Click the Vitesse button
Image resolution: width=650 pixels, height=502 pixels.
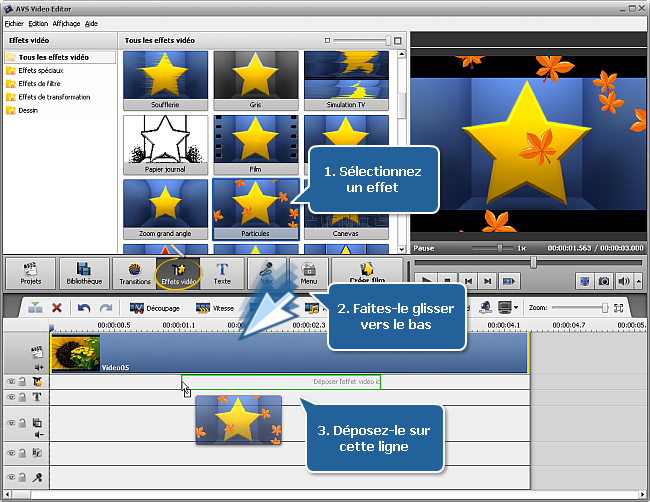pyautogui.click(x=215, y=308)
